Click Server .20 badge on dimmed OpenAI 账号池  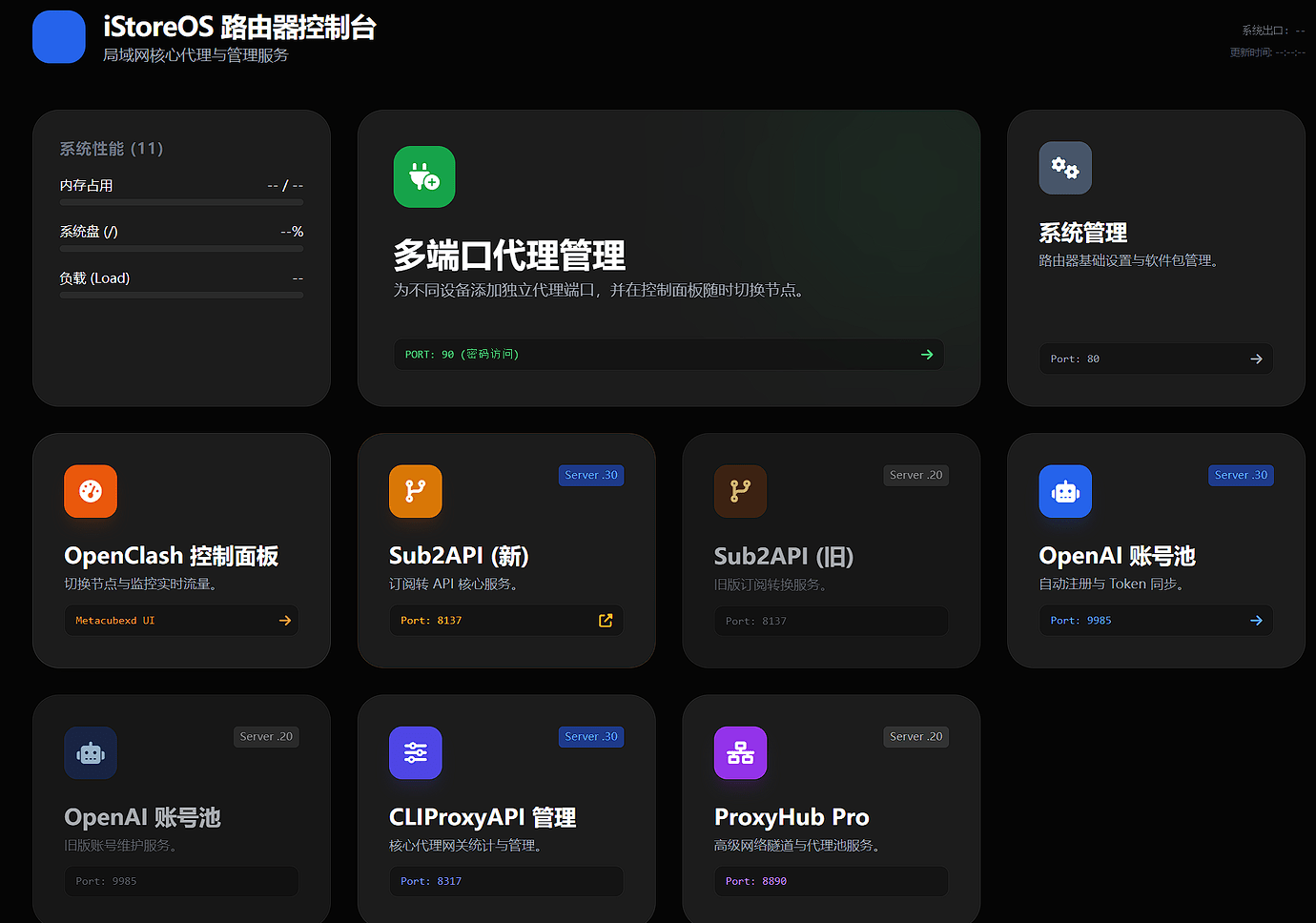266,736
